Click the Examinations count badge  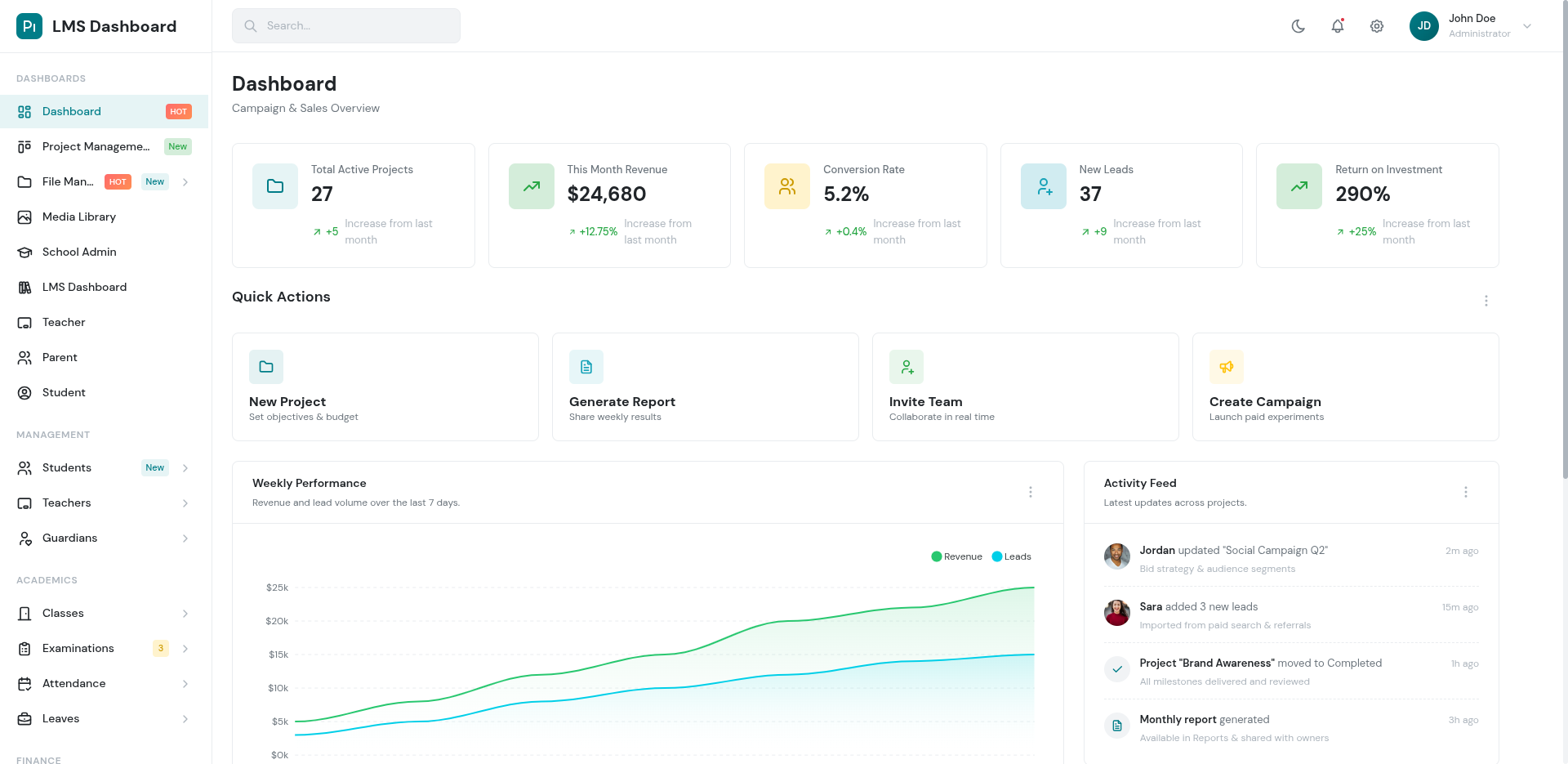pos(160,648)
